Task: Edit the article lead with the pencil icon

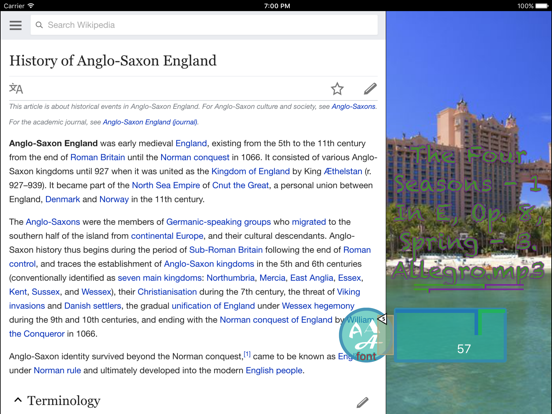Action: pos(370,89)
